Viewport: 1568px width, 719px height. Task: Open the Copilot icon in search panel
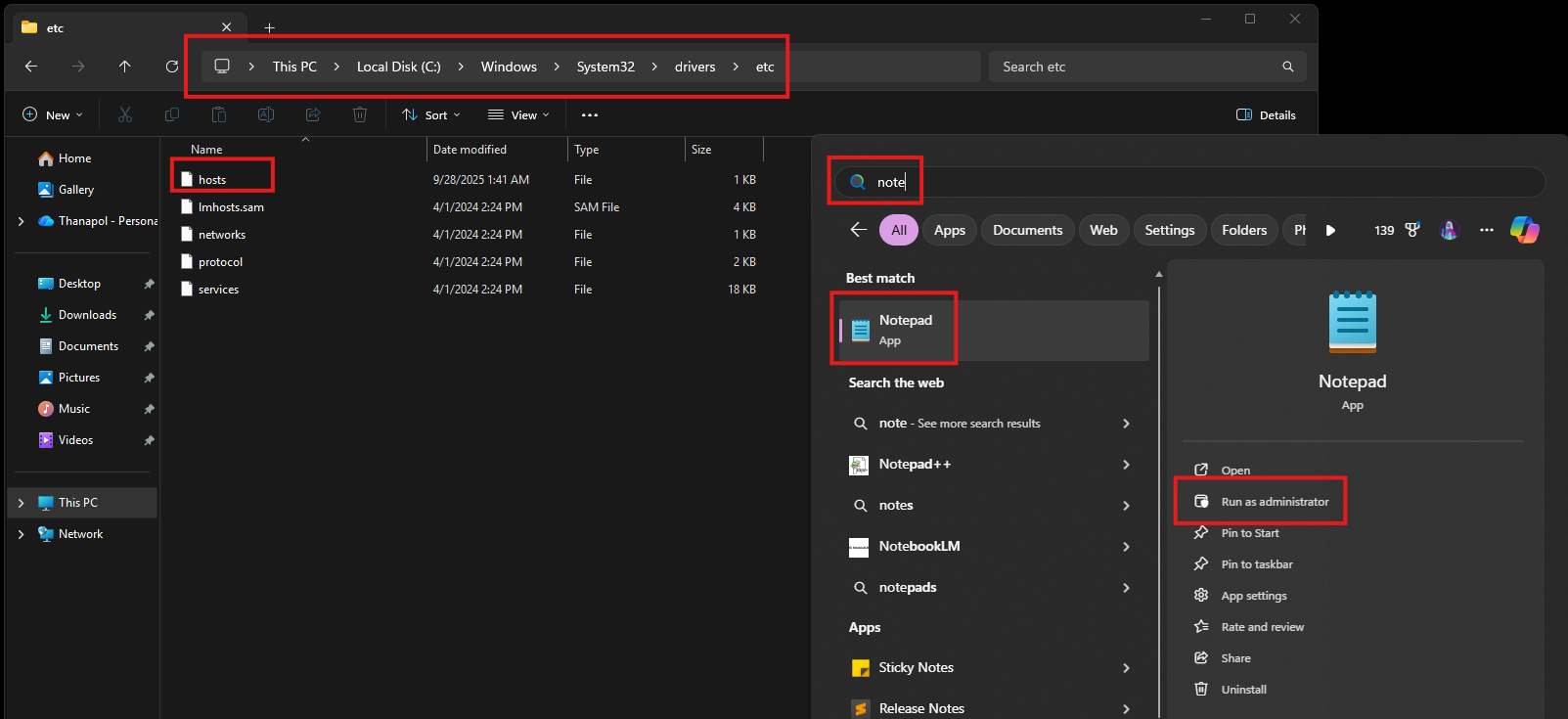tap(1524, 230)
